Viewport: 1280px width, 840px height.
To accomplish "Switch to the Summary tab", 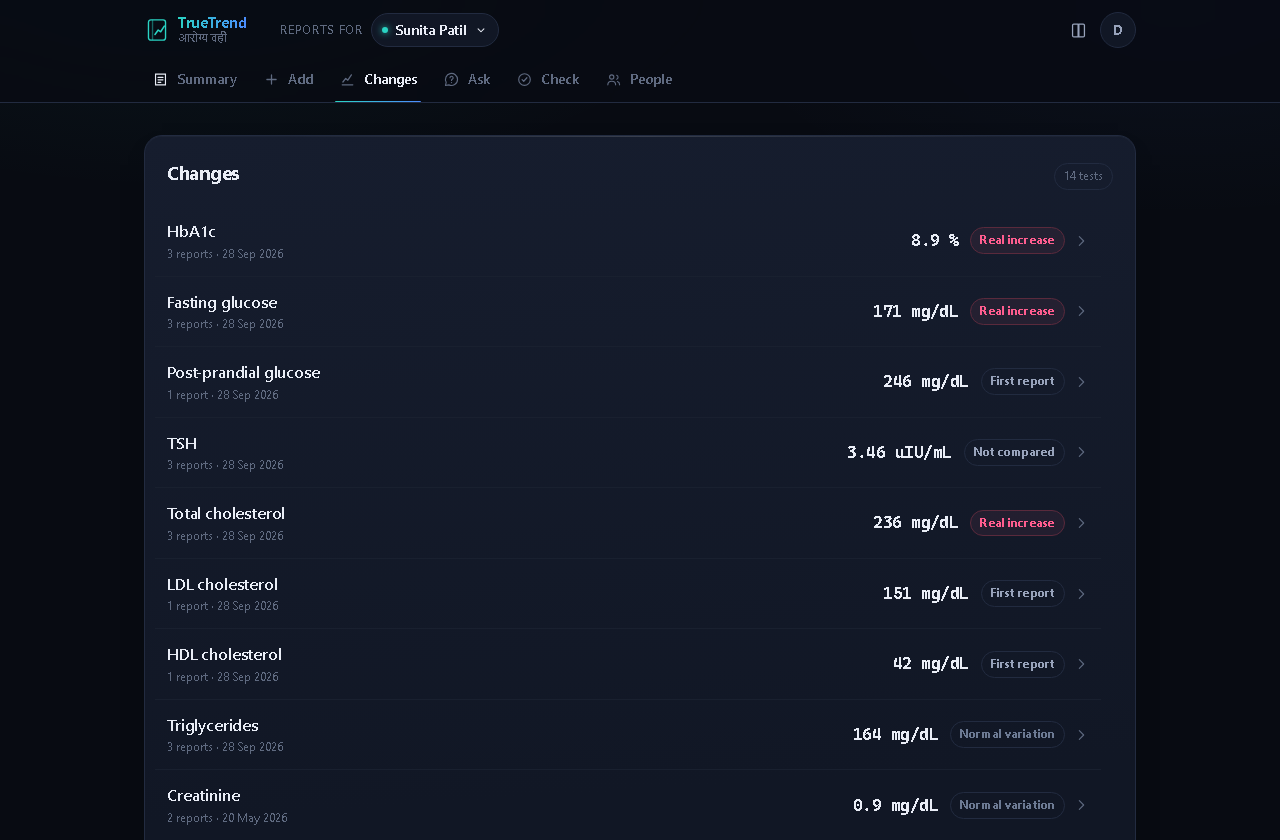I will [x=195, y=80].
